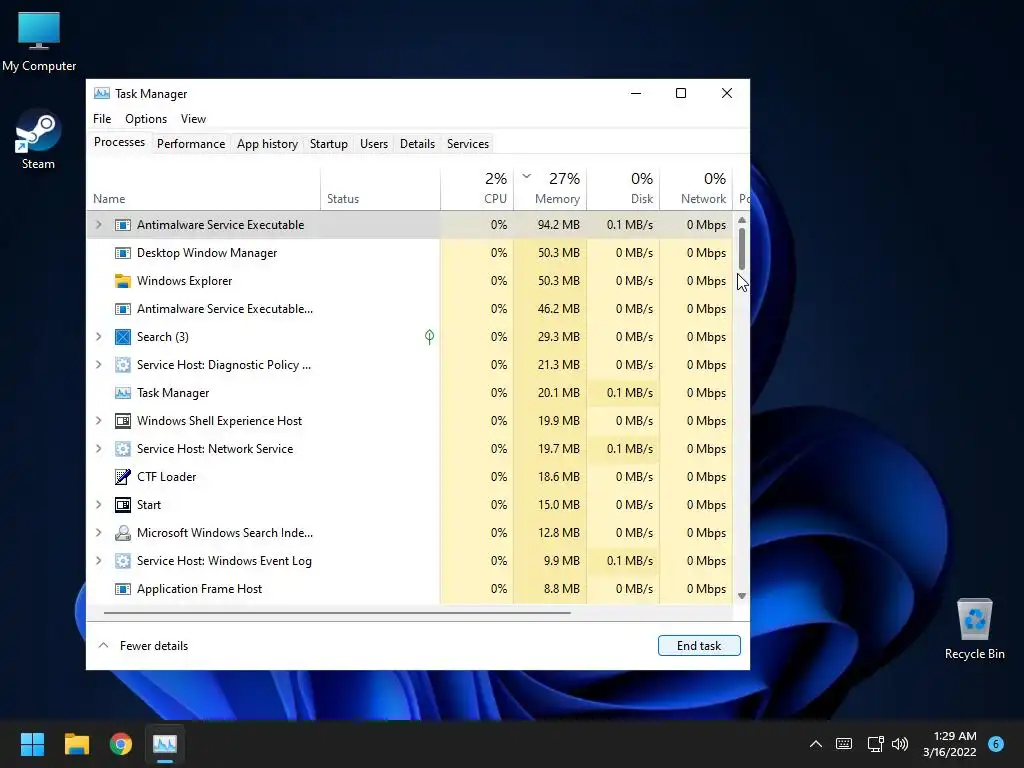Sort by the Name column header
The width and height of the screenshot is (1024, 768).
pyautogui.click(x=203, y=189)
